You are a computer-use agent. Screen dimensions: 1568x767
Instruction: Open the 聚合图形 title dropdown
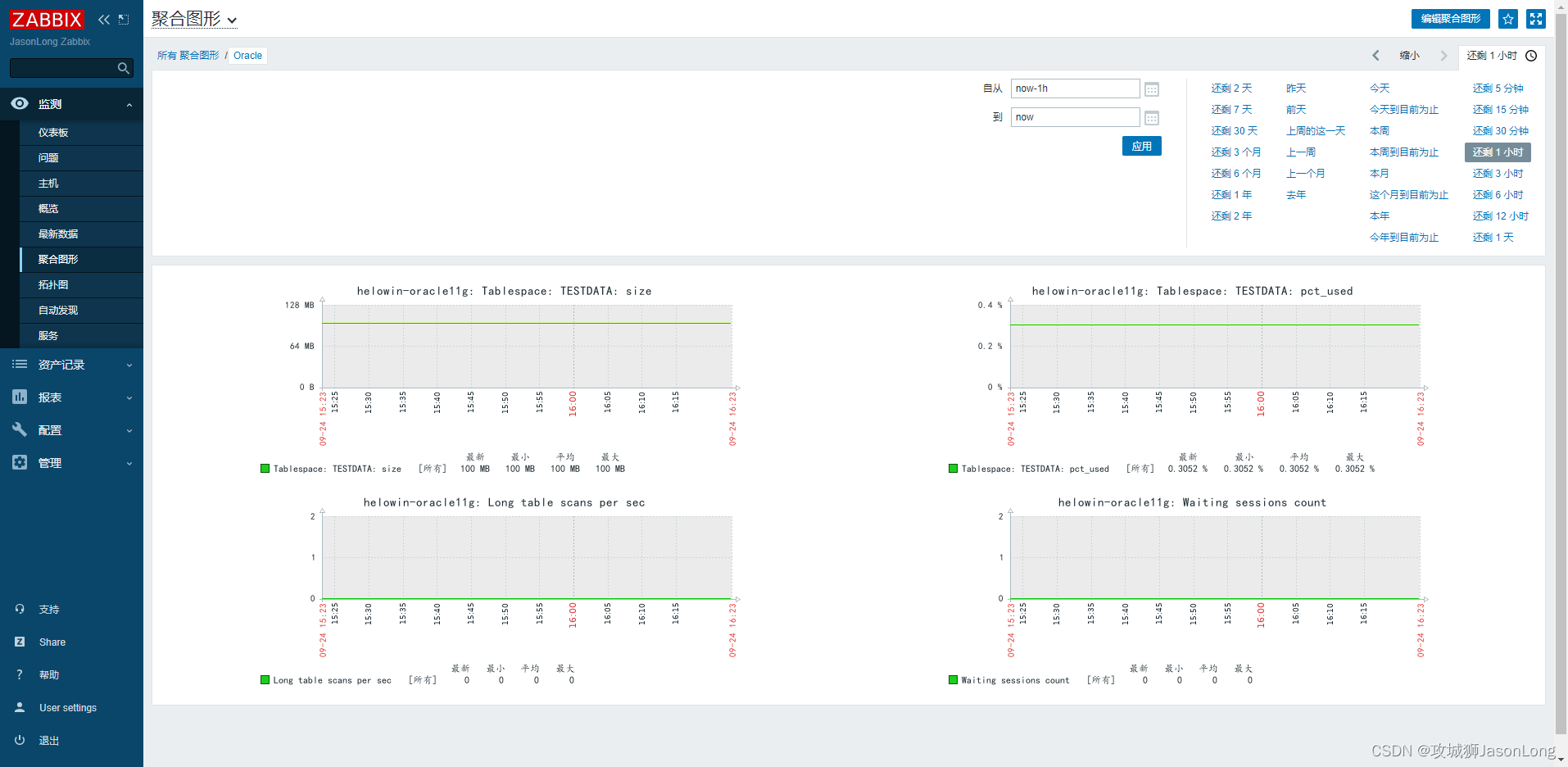click(233, 20)
